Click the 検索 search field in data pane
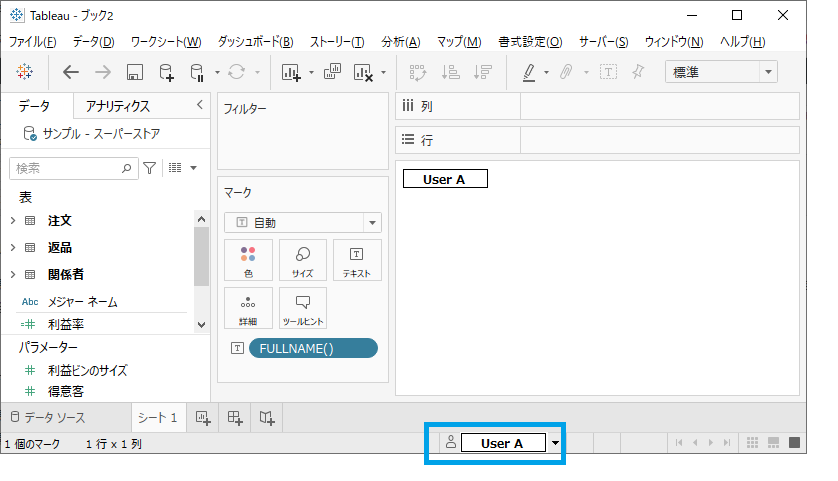Image resolution: width=838 pixels, height=481 pixels. [x=68, y=169]
